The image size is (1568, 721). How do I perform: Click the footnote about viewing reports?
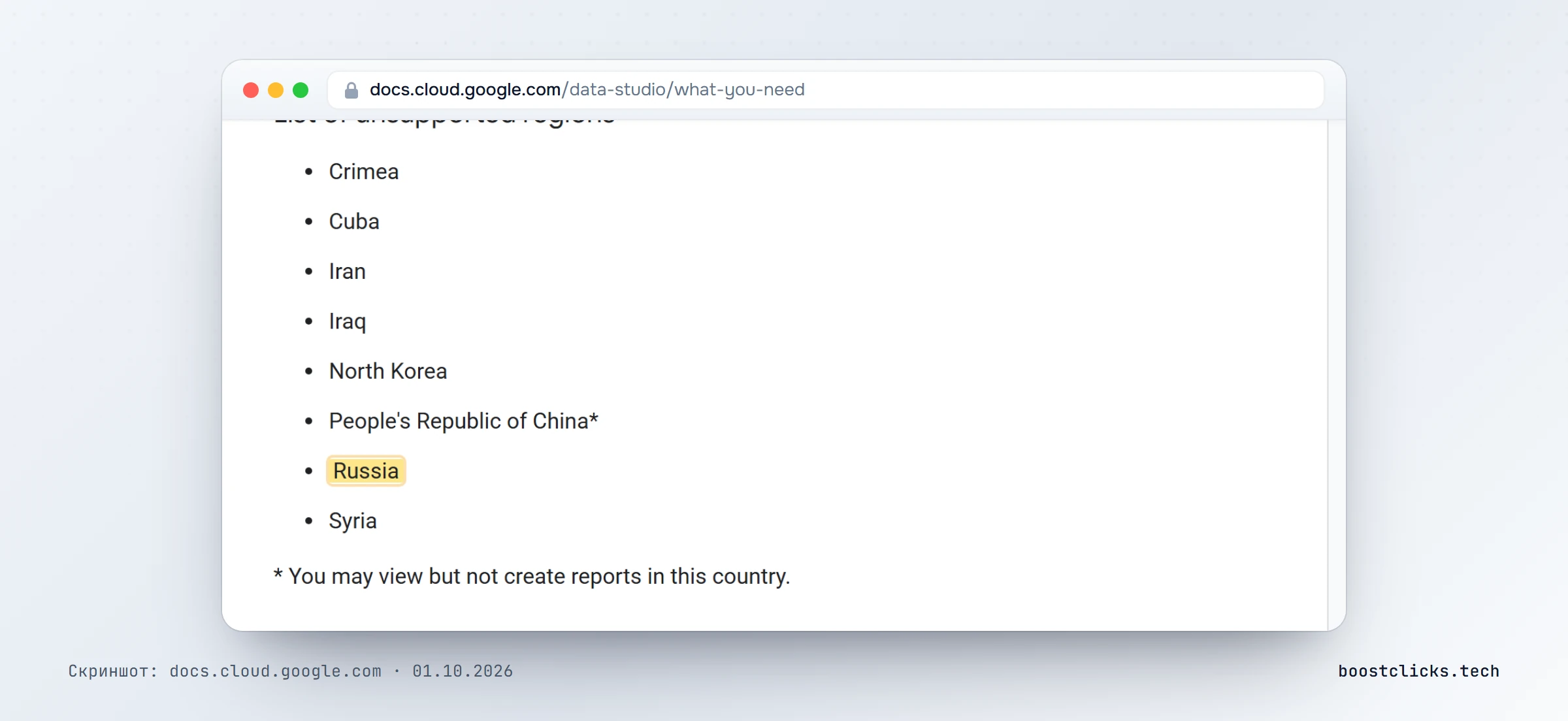(x=532, y=577)
